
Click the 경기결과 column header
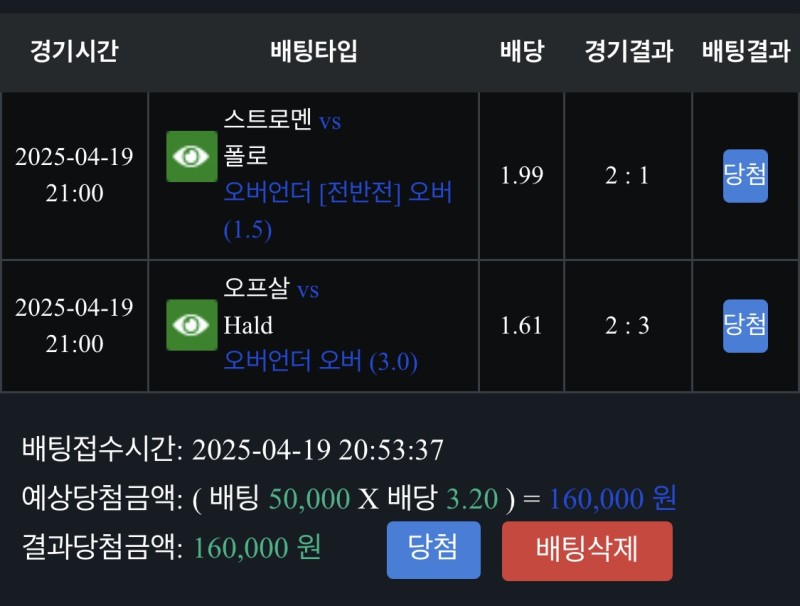pyautogui.click(x=628, y=52)
